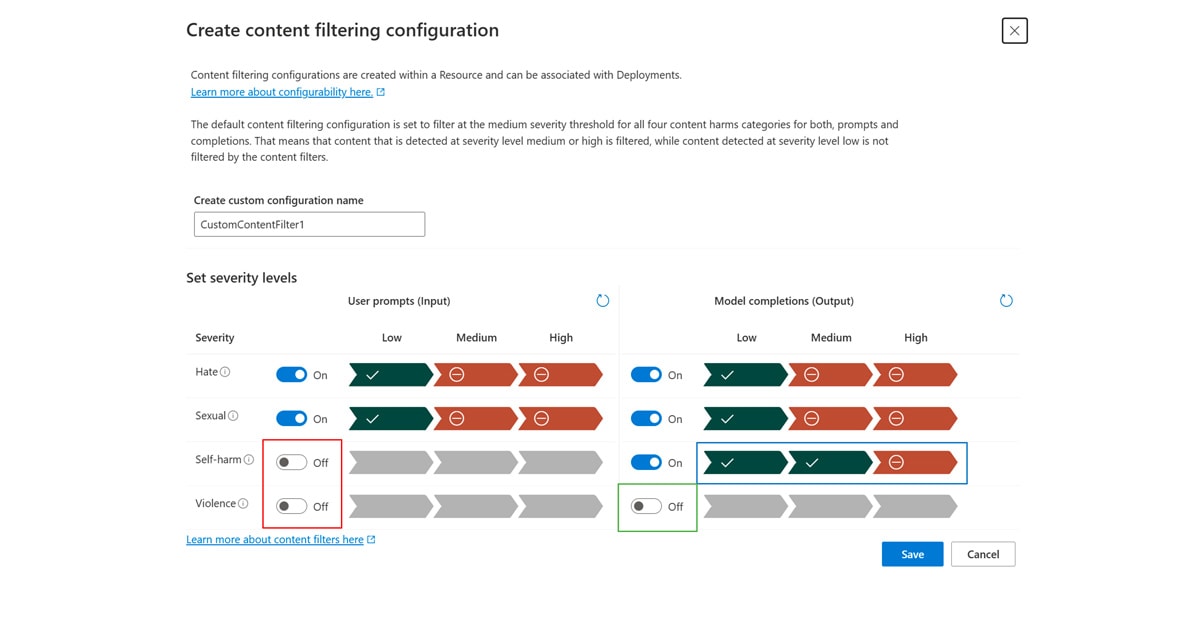Toggle Sexual filter for Model completions

tap(646, 418)
